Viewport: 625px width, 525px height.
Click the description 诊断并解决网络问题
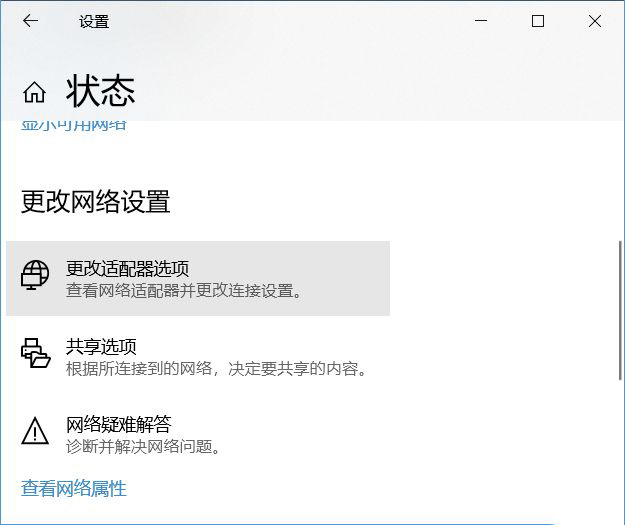click(143, 446)
